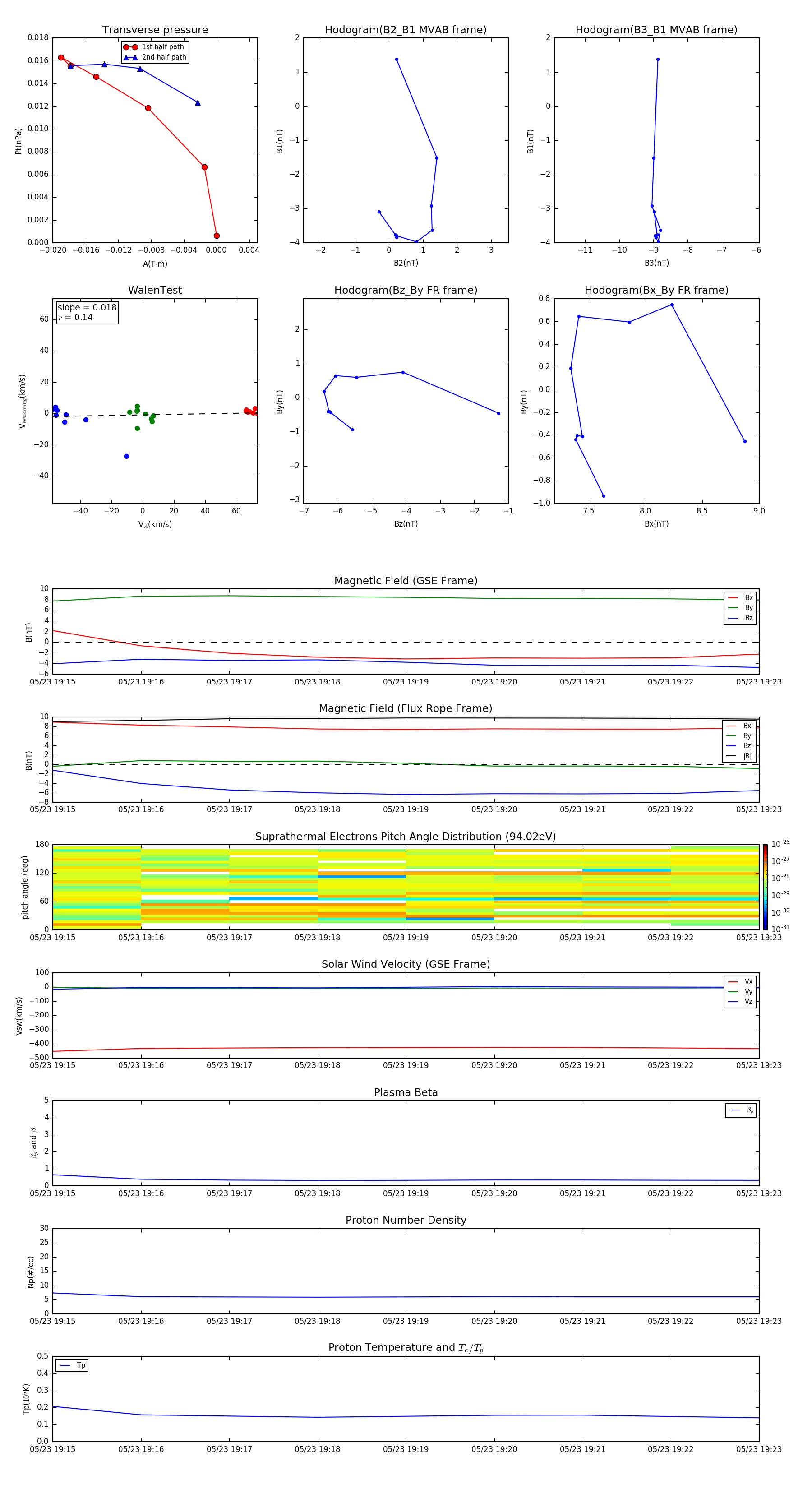
Task: Click the Suprathermal Electrons Pitch Angle Distribution title
Action: coord(406,837)
